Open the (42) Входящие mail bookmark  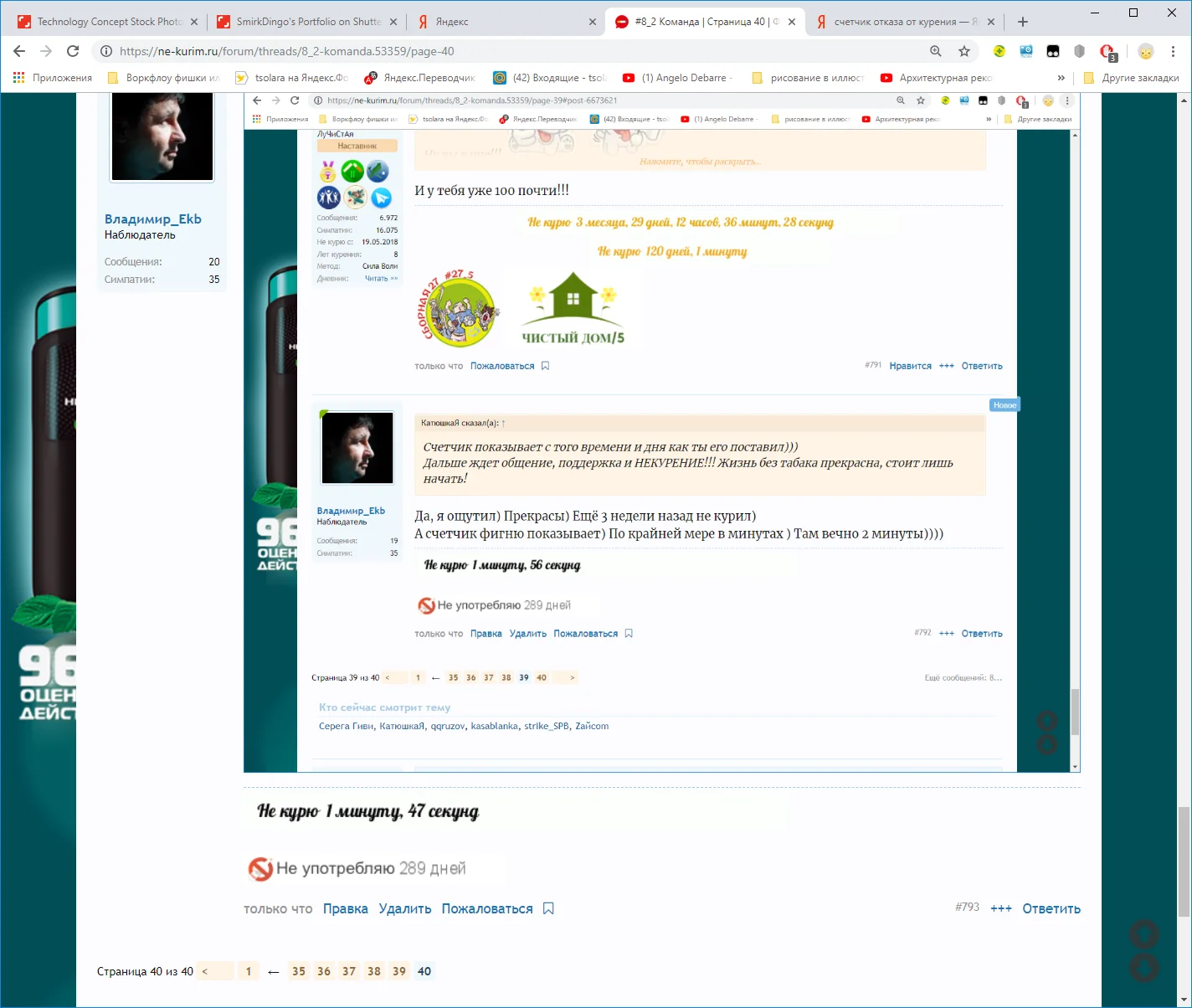point(549,78)
